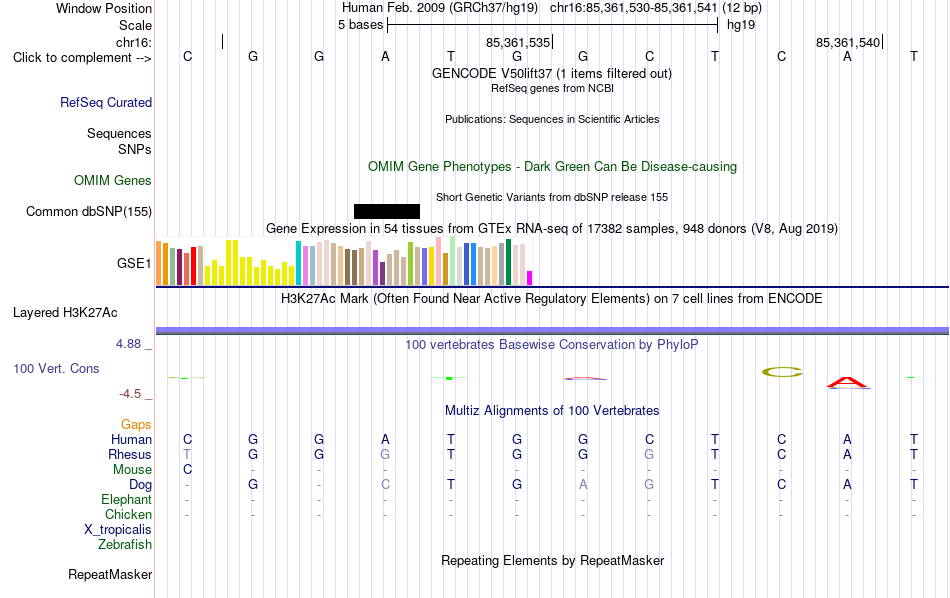
Task: Click the dark green bar in GSE1 chart
Action: click(508, 262)
